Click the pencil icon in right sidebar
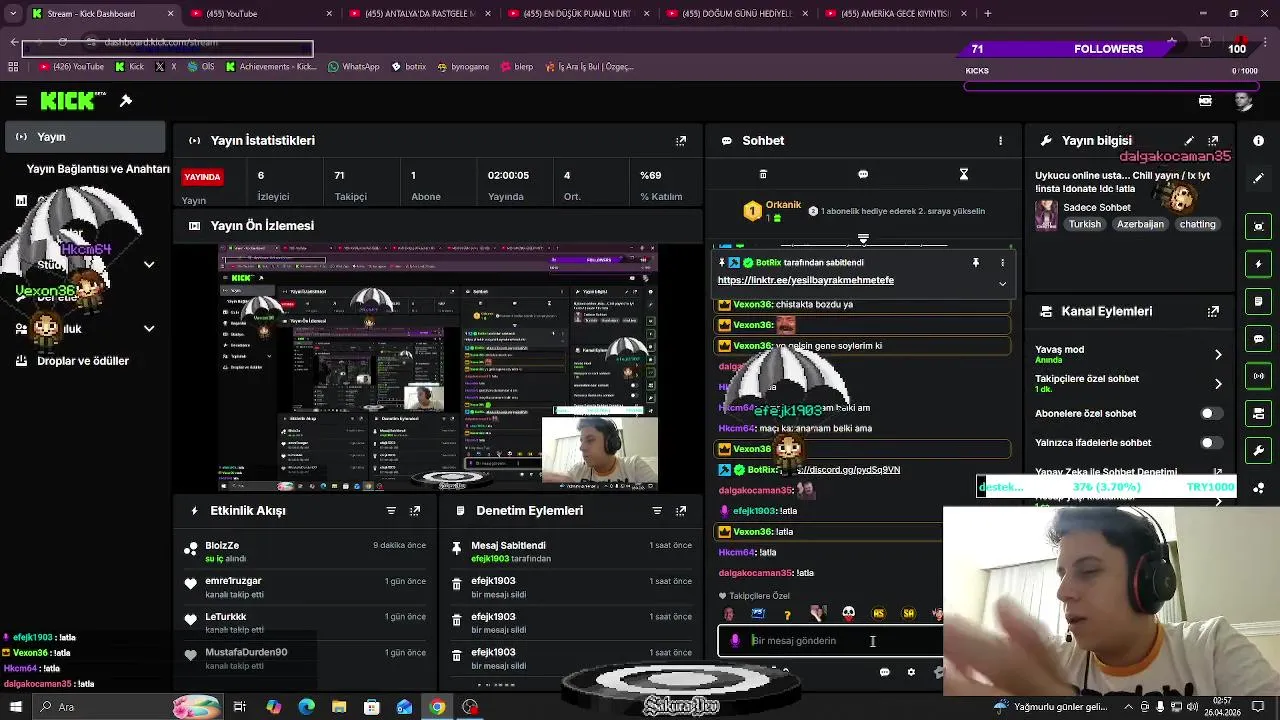This screenshot has height=720, width=1280. coord(1258,178)
